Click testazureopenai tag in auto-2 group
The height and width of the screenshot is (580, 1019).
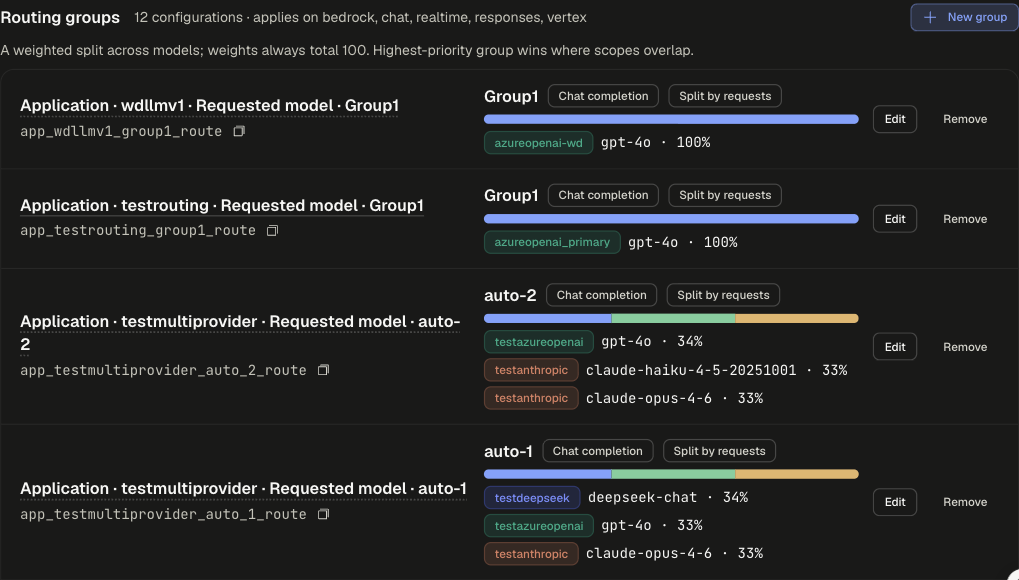click(x=539, y=342)
